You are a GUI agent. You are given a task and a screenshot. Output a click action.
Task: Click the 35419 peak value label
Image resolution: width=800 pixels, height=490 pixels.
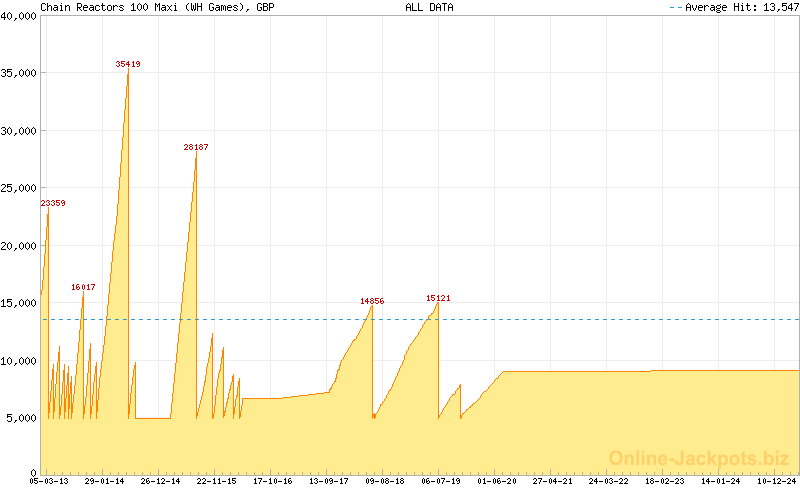point(128,64)
